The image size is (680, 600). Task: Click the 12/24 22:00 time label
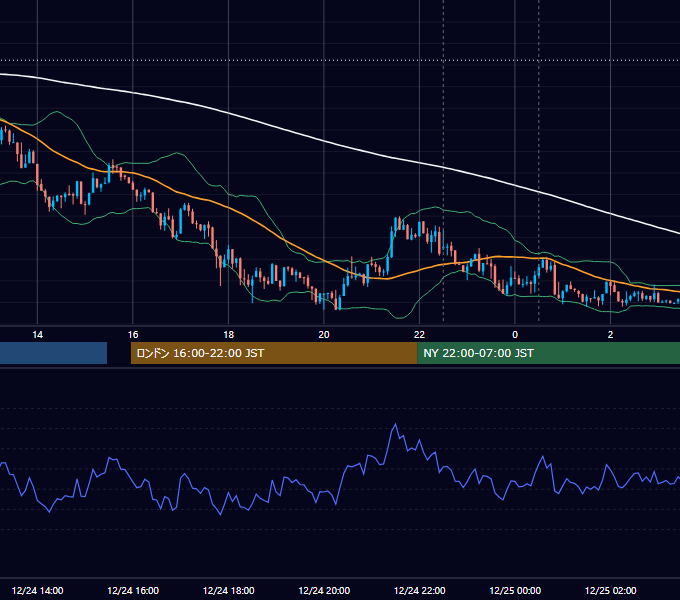(x=419, y=590)
